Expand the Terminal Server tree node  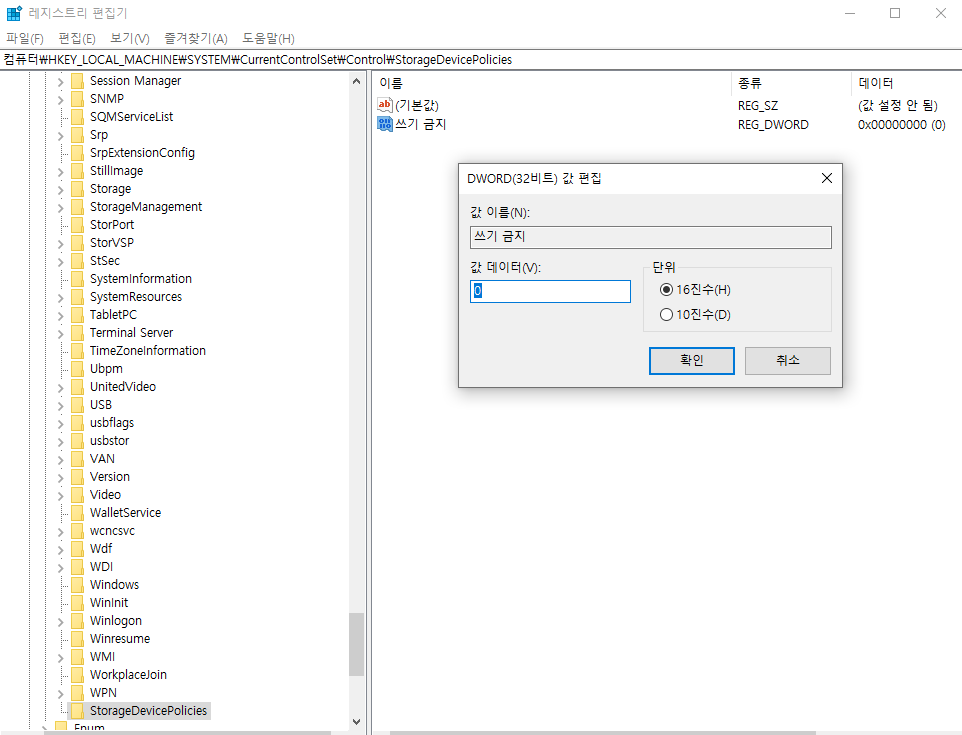[60, 333]
